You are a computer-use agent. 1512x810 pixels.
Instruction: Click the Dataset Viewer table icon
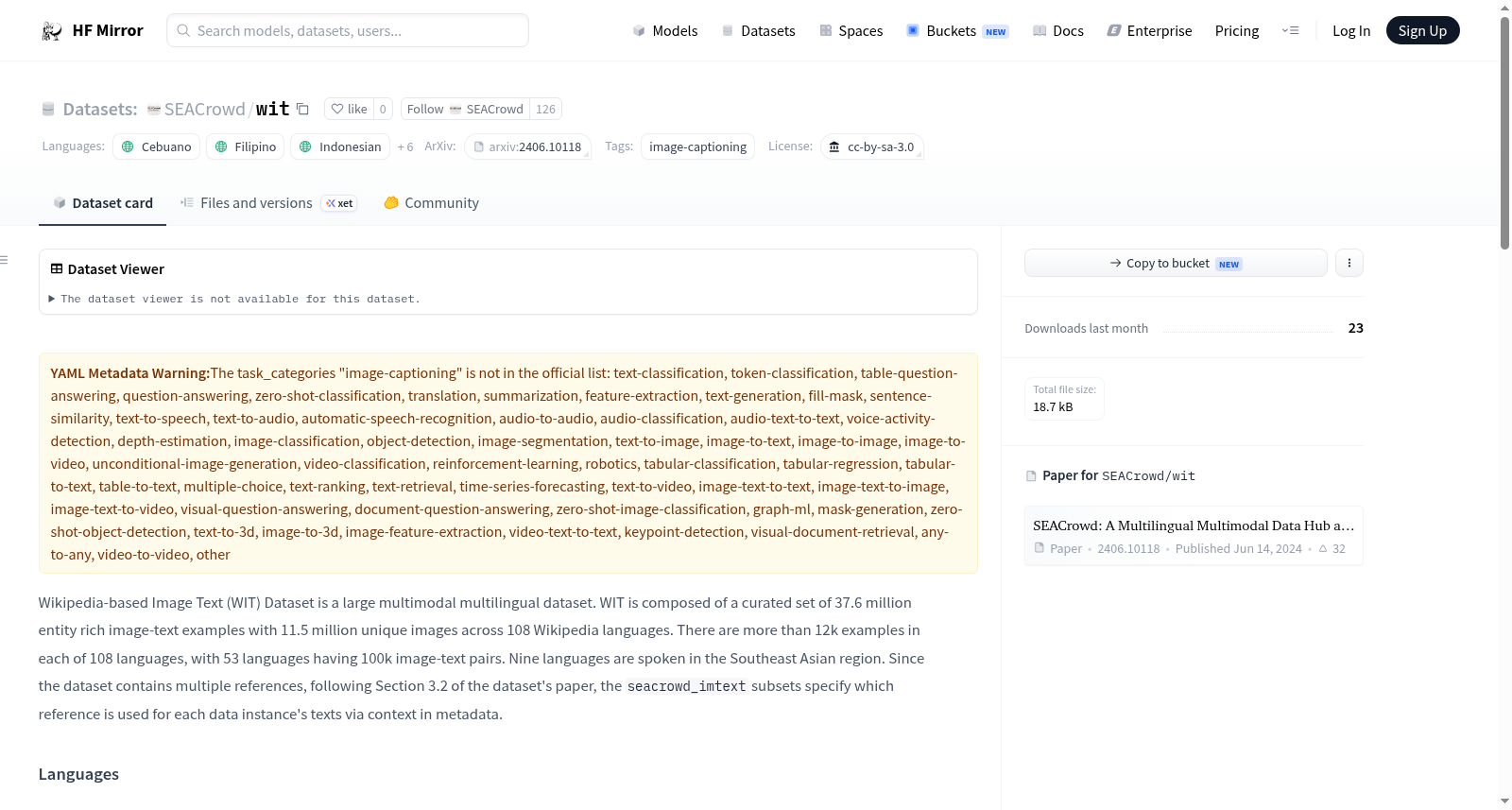pos(57,269)
